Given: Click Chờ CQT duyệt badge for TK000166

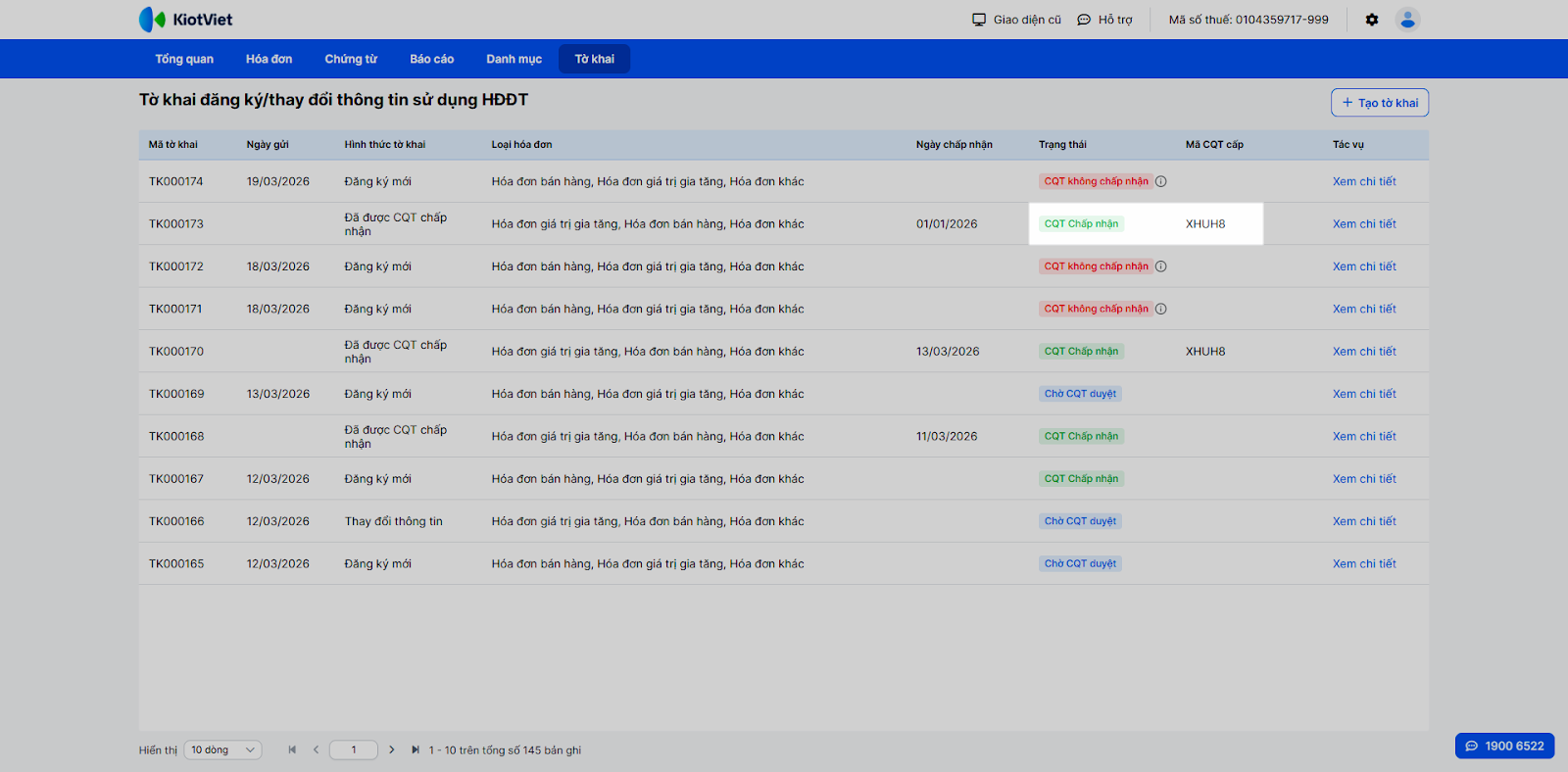Looking at the screenshot, I should click(1080, 521).
